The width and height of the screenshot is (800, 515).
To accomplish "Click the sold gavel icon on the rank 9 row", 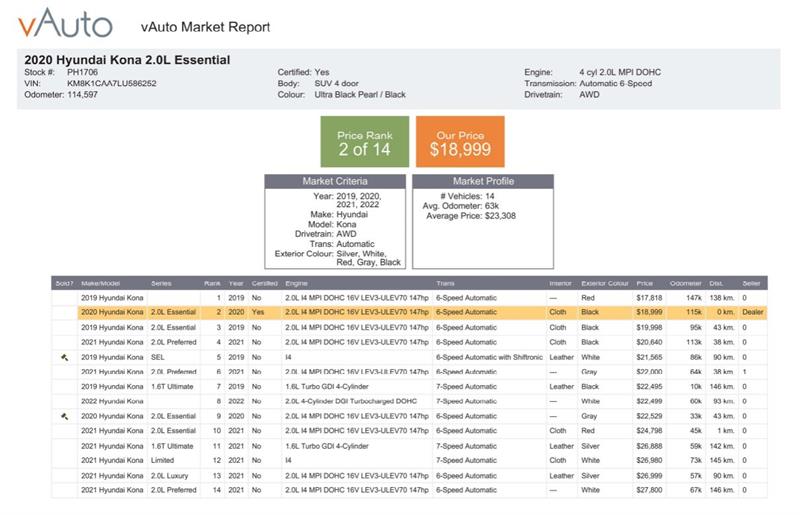I will 65,416.
